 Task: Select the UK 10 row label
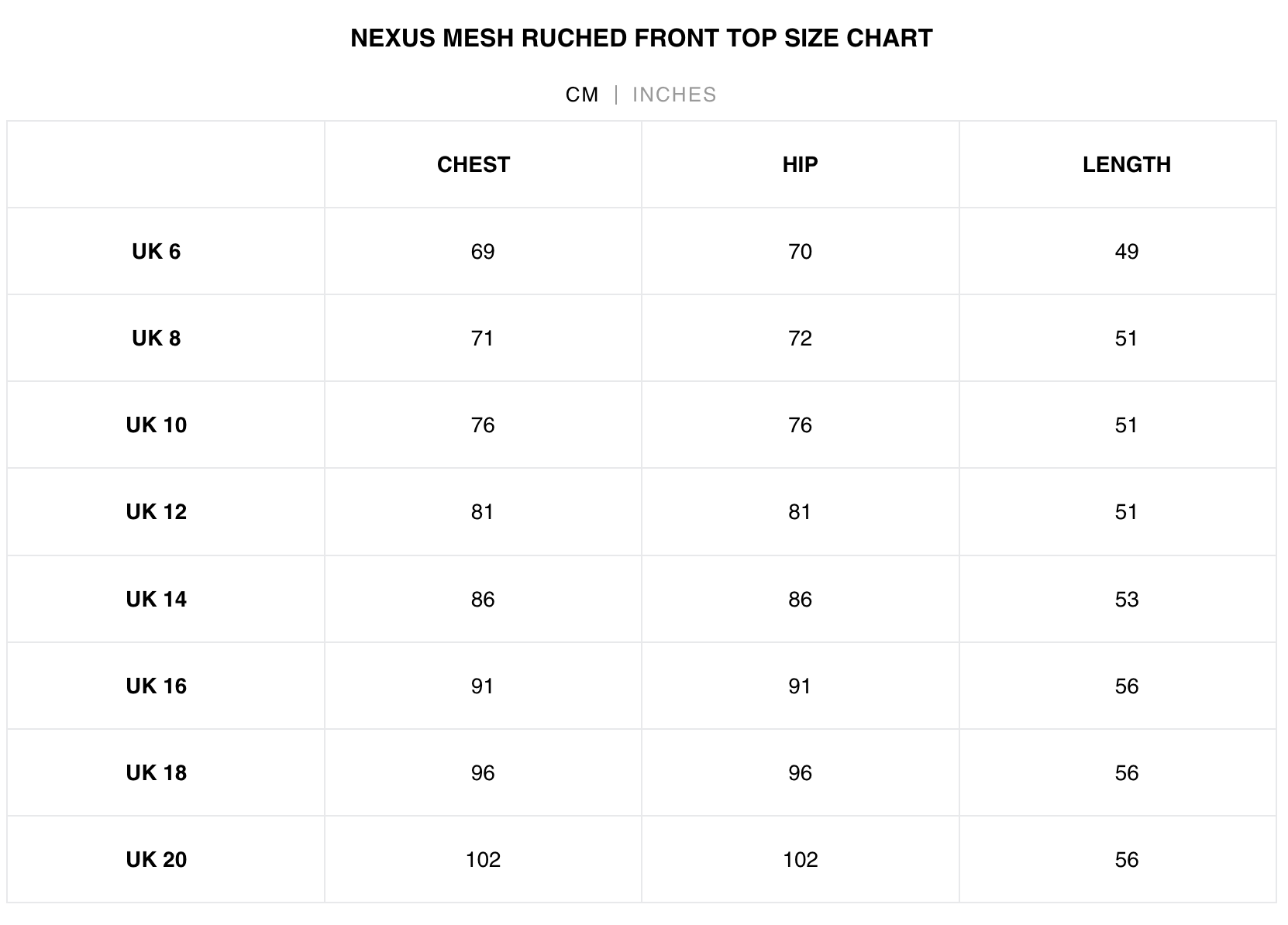(x=156, y=425)
